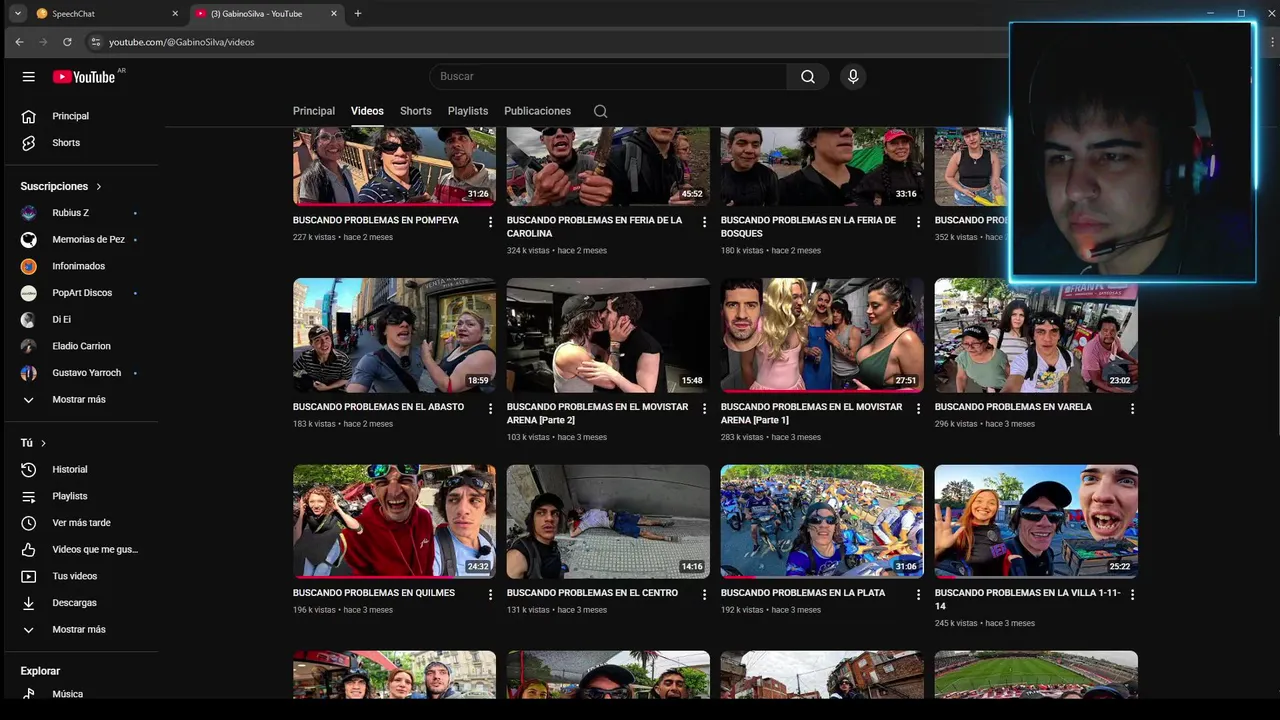Image resolution: width=1280 pixels, height=720 pixels.
Task: Play BUSCANDO PROBLEMAS EN VARELA thumbnail
Action: [1036, 335]
